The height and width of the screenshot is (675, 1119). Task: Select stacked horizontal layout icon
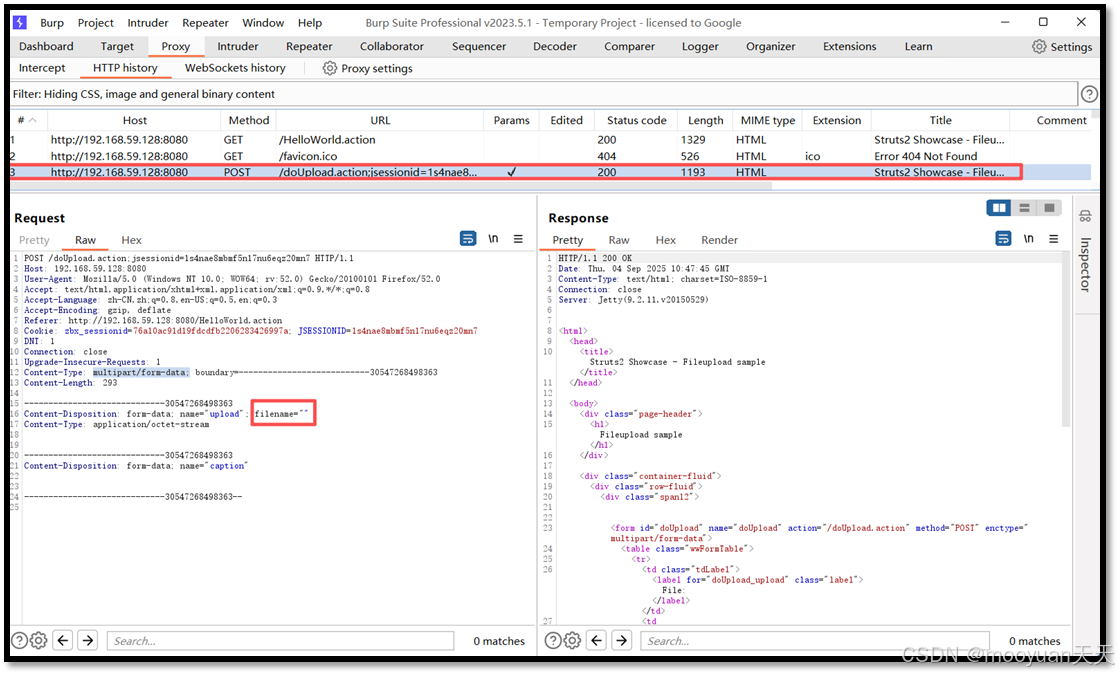click(x=1024, y=208)
